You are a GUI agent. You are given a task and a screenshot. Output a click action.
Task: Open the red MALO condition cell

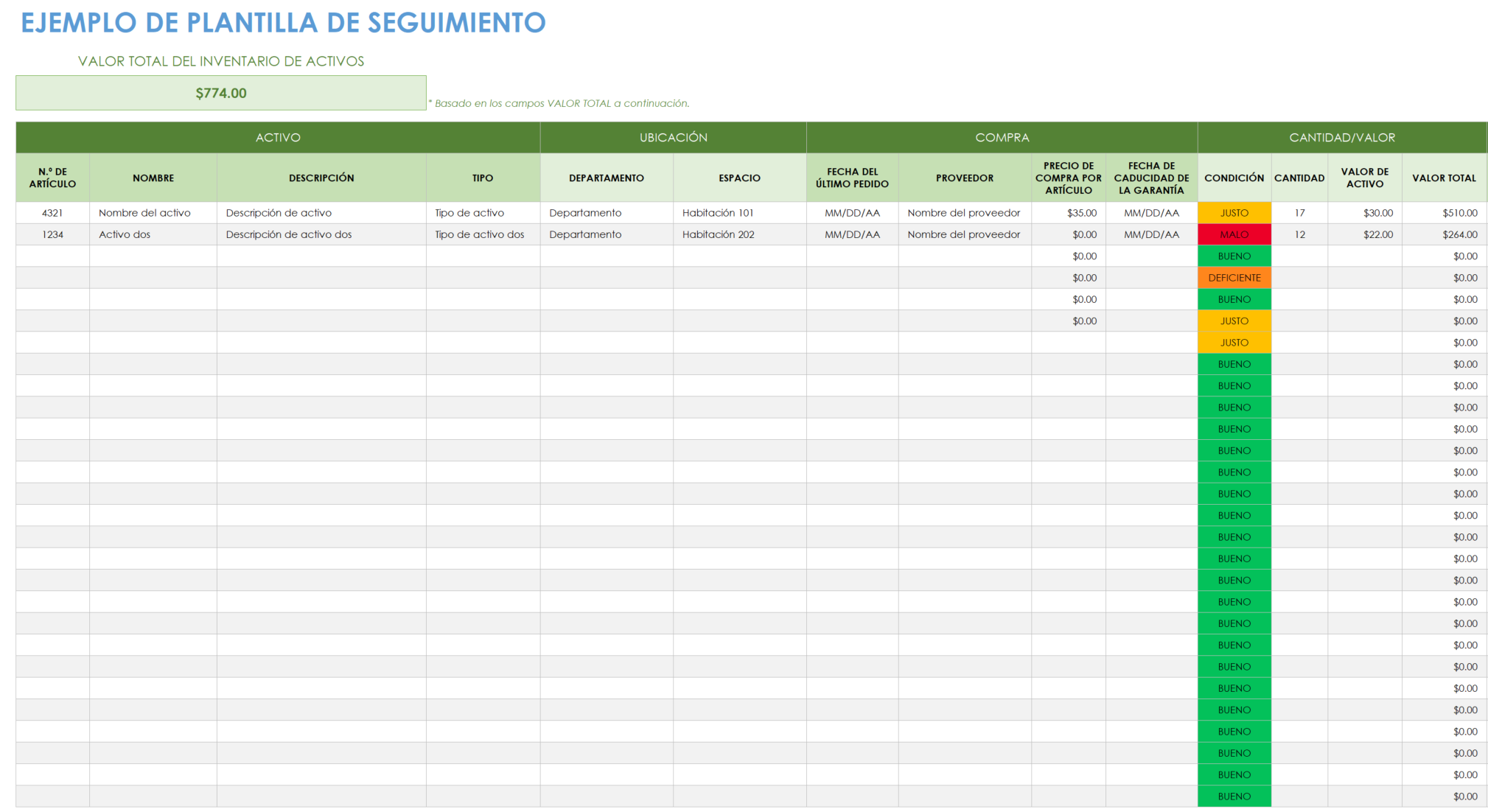tap(1234, 234)
